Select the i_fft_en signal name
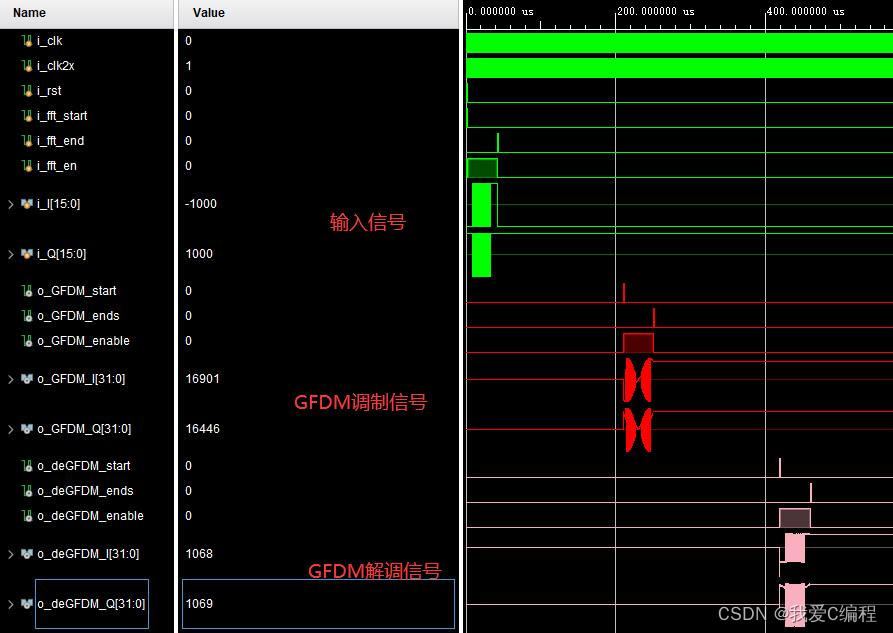This screenshot has width=893, height=633. pyautogui.click(x=56, y=166)
